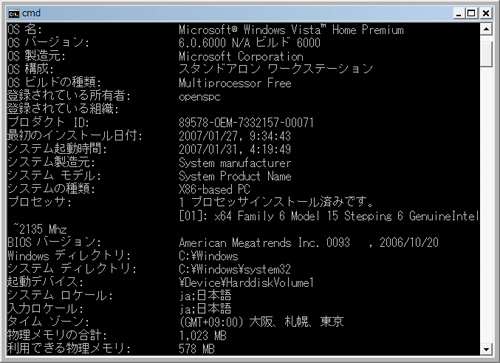Click the Microsoft Corporation text

pos(241,56)
